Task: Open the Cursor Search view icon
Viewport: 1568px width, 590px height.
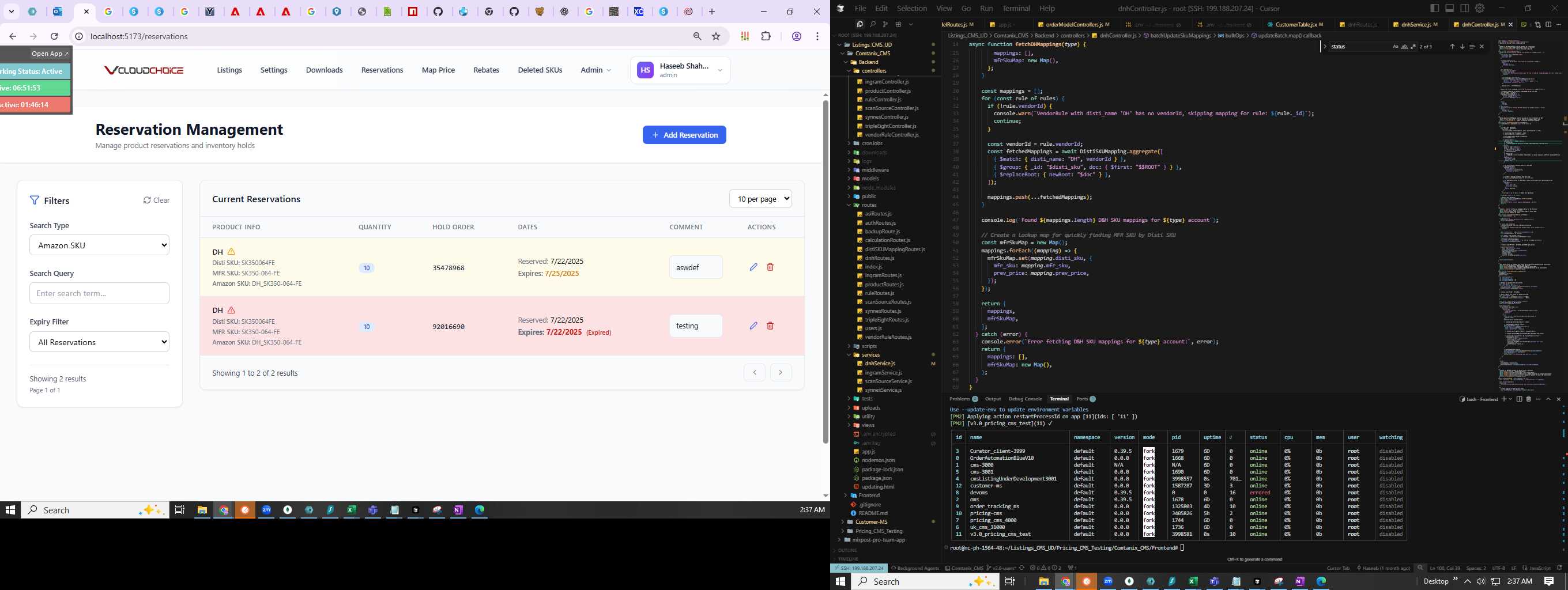Action: [873, 24]
